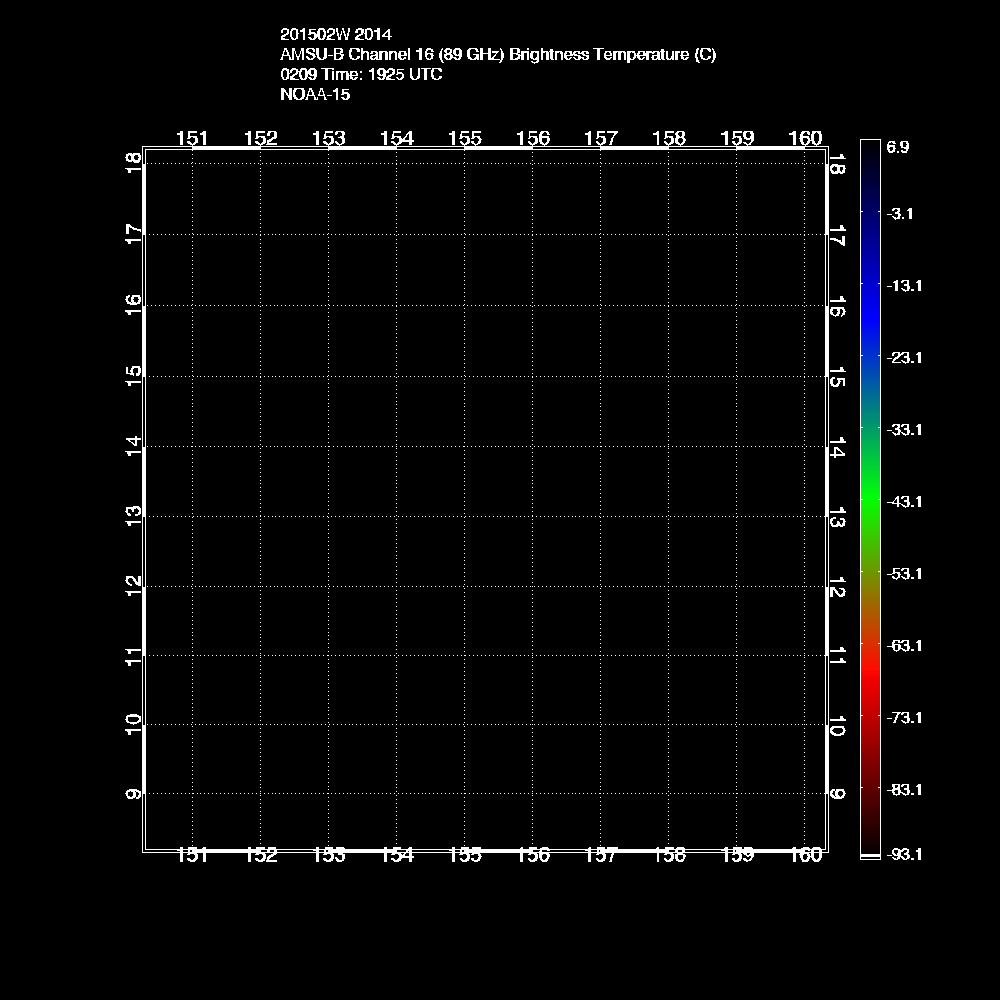Click grid intersection of 155 longitude and 13 latitude
Screen dimensions: 1000x1000
pyautogui.click(x=465, y=515)
